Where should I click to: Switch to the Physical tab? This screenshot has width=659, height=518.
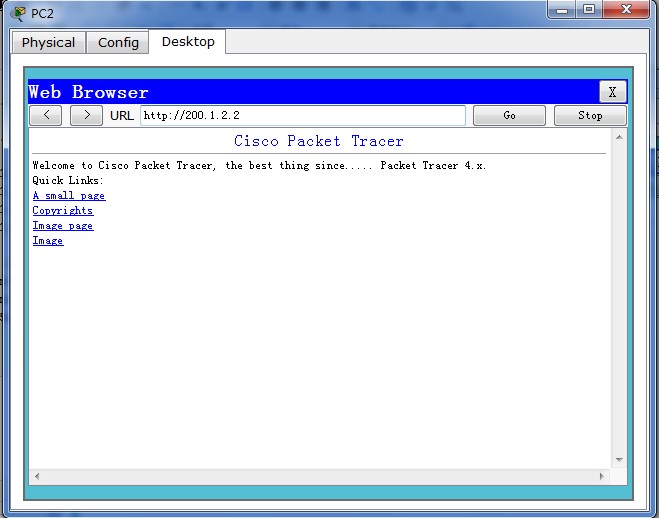click(x=48, y=42)
